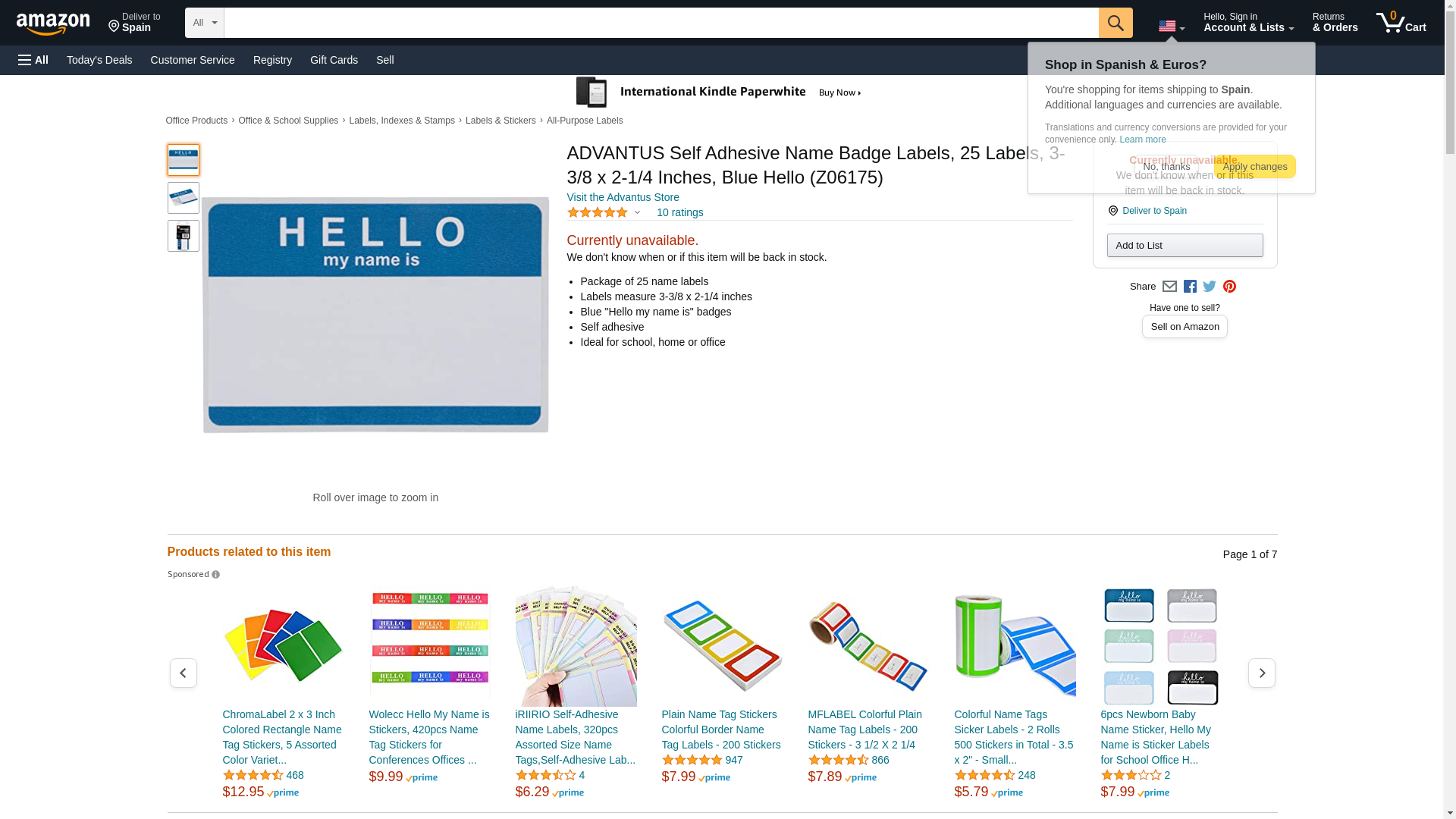Click the Apply changes button
1456x819 pixels.
pos(1254,167)
